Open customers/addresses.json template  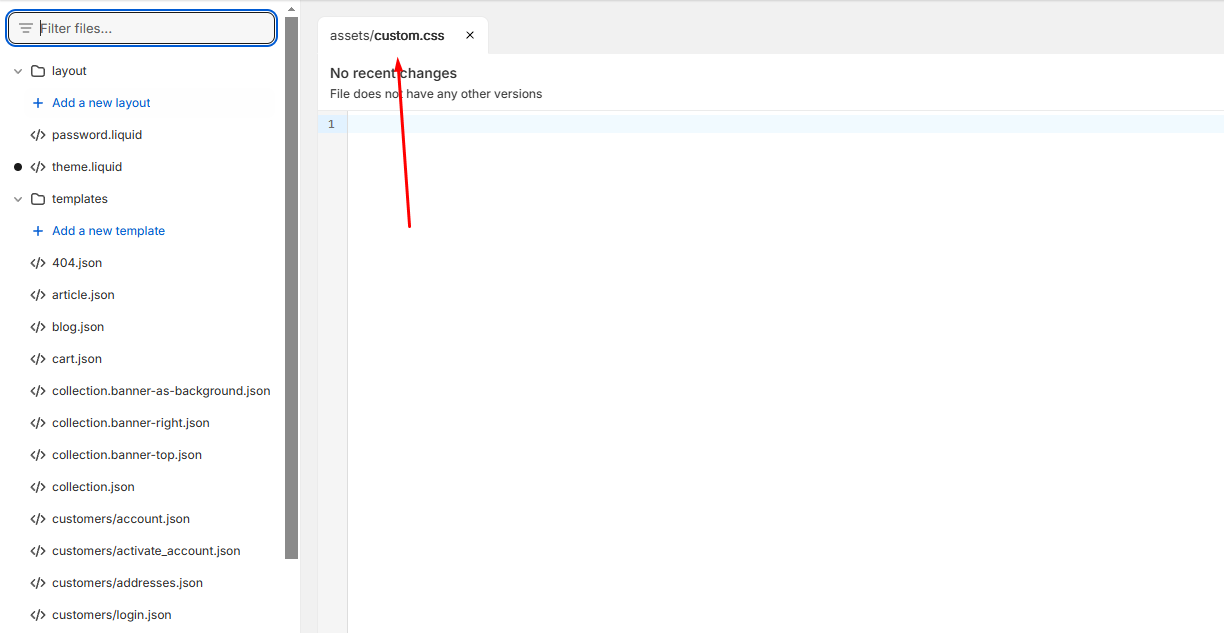pyautogui.click(x=127, y=583)
